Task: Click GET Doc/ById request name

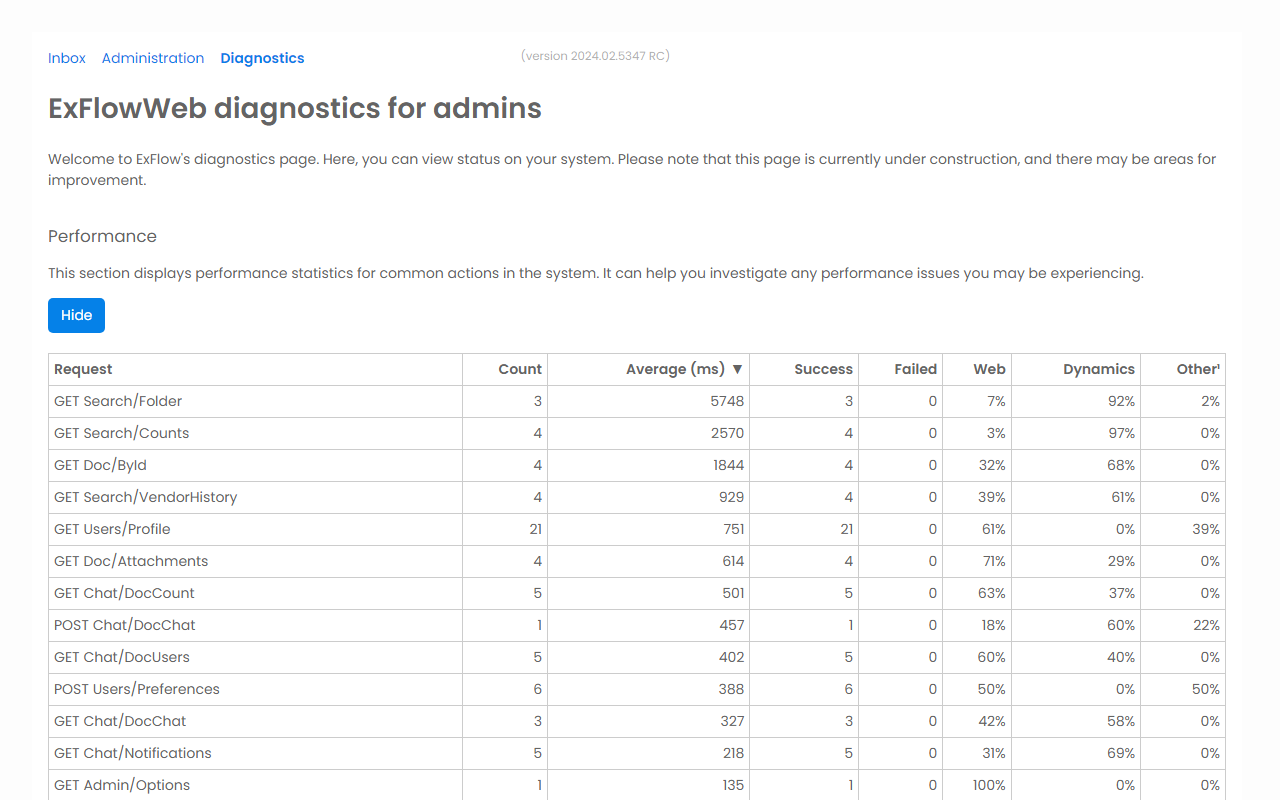Action: (x=100, y=465)
